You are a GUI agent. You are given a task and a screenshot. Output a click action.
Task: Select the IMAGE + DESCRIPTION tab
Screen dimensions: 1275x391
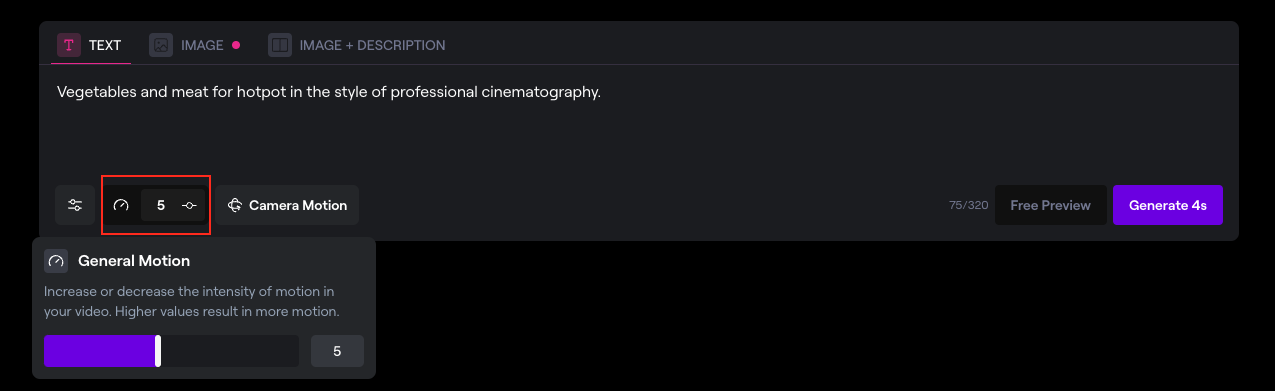(357, 45)
